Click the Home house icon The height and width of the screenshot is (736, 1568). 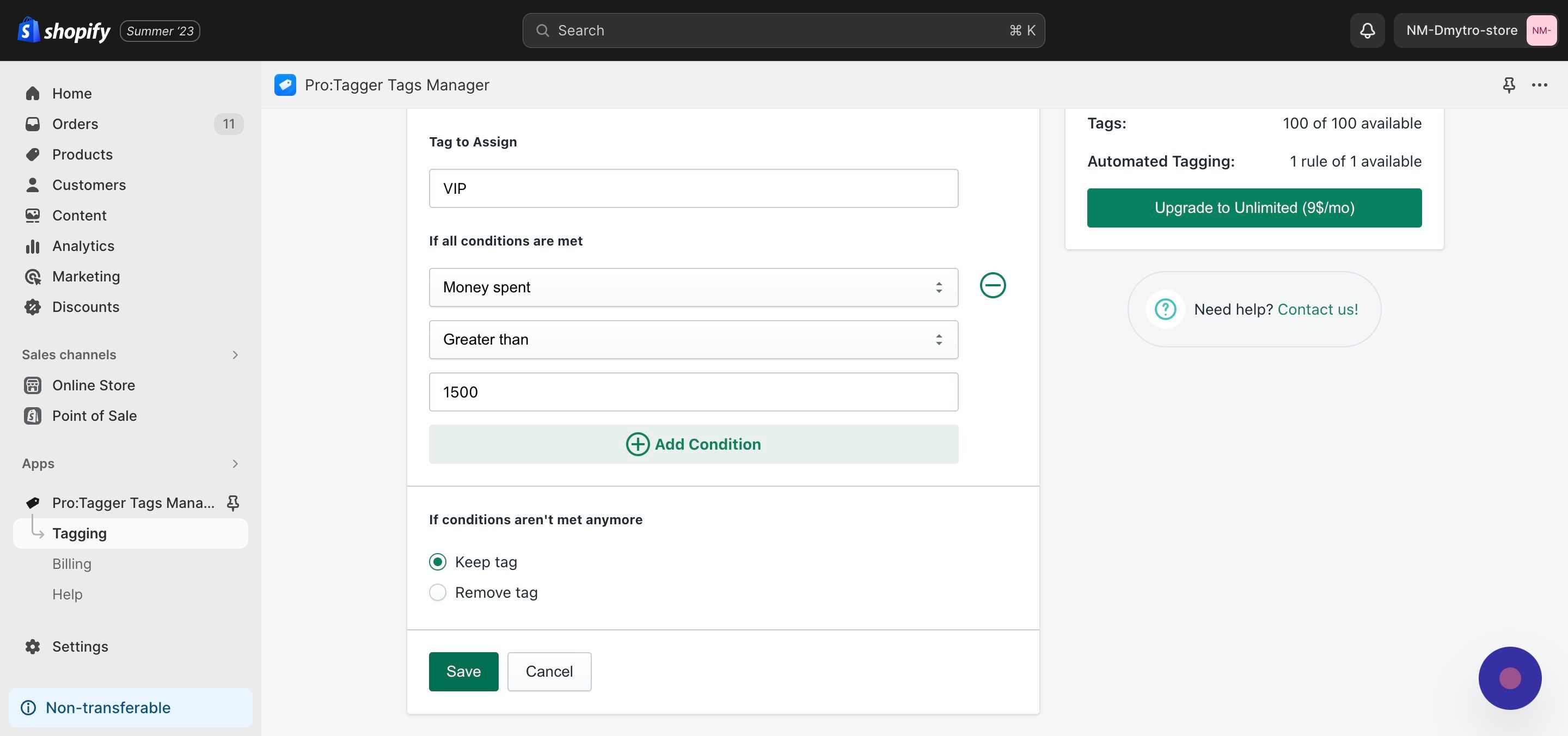tap(33, 93)
